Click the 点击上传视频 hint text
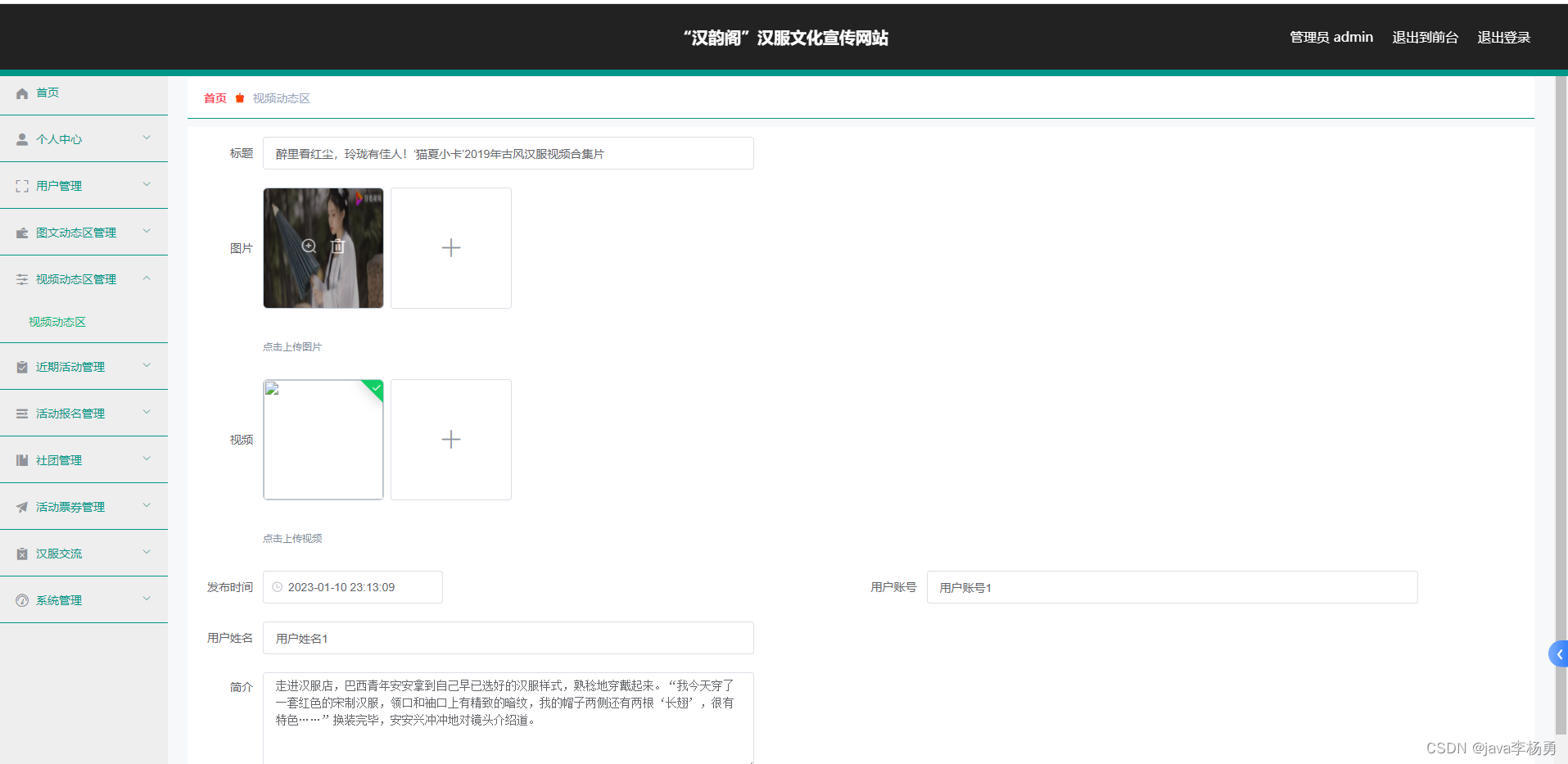 pos(292,539)
